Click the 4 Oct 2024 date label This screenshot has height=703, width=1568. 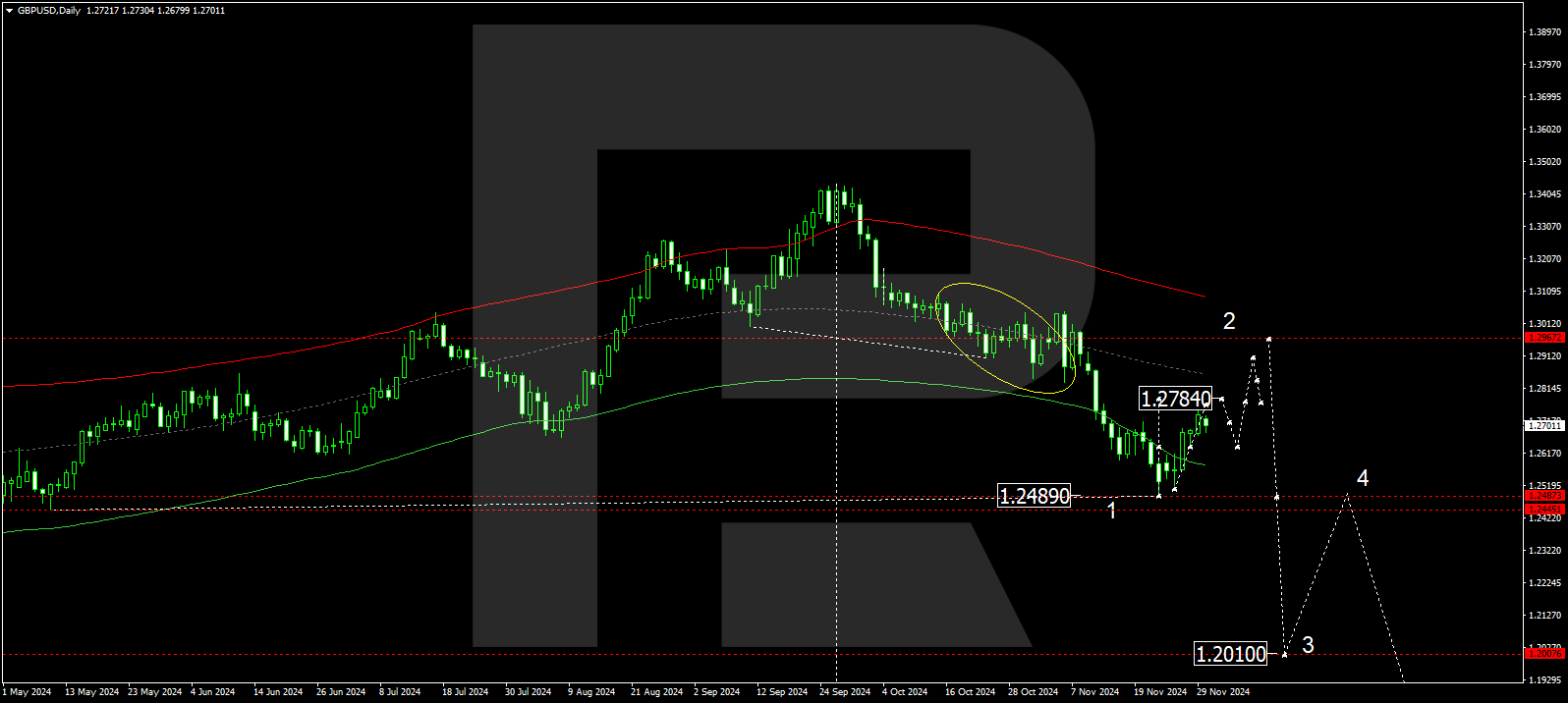coord(905,692)
